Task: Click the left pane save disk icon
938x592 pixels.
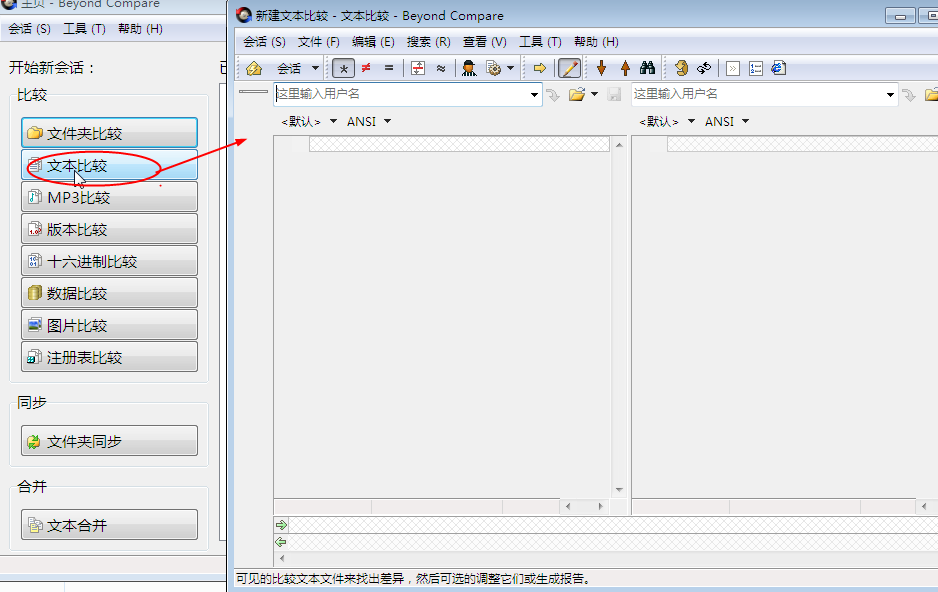Action: coord(614,94)
